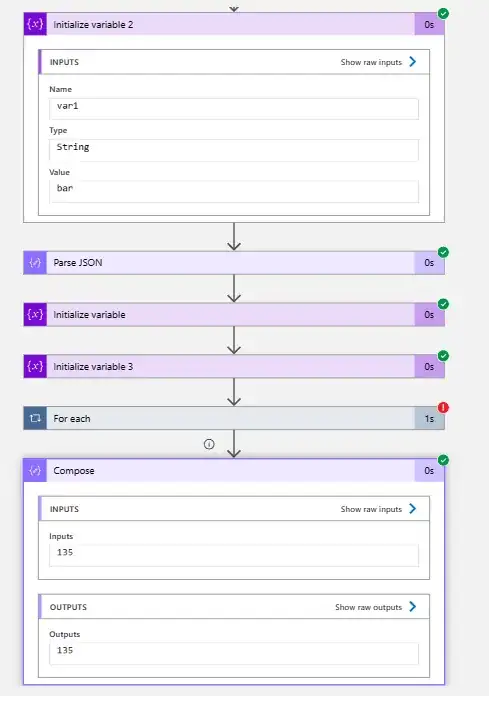Click the Compose Outputs field showing 135
Image resolution: width=489 pixels, height=704 pixels.
(x=234, y=653)
